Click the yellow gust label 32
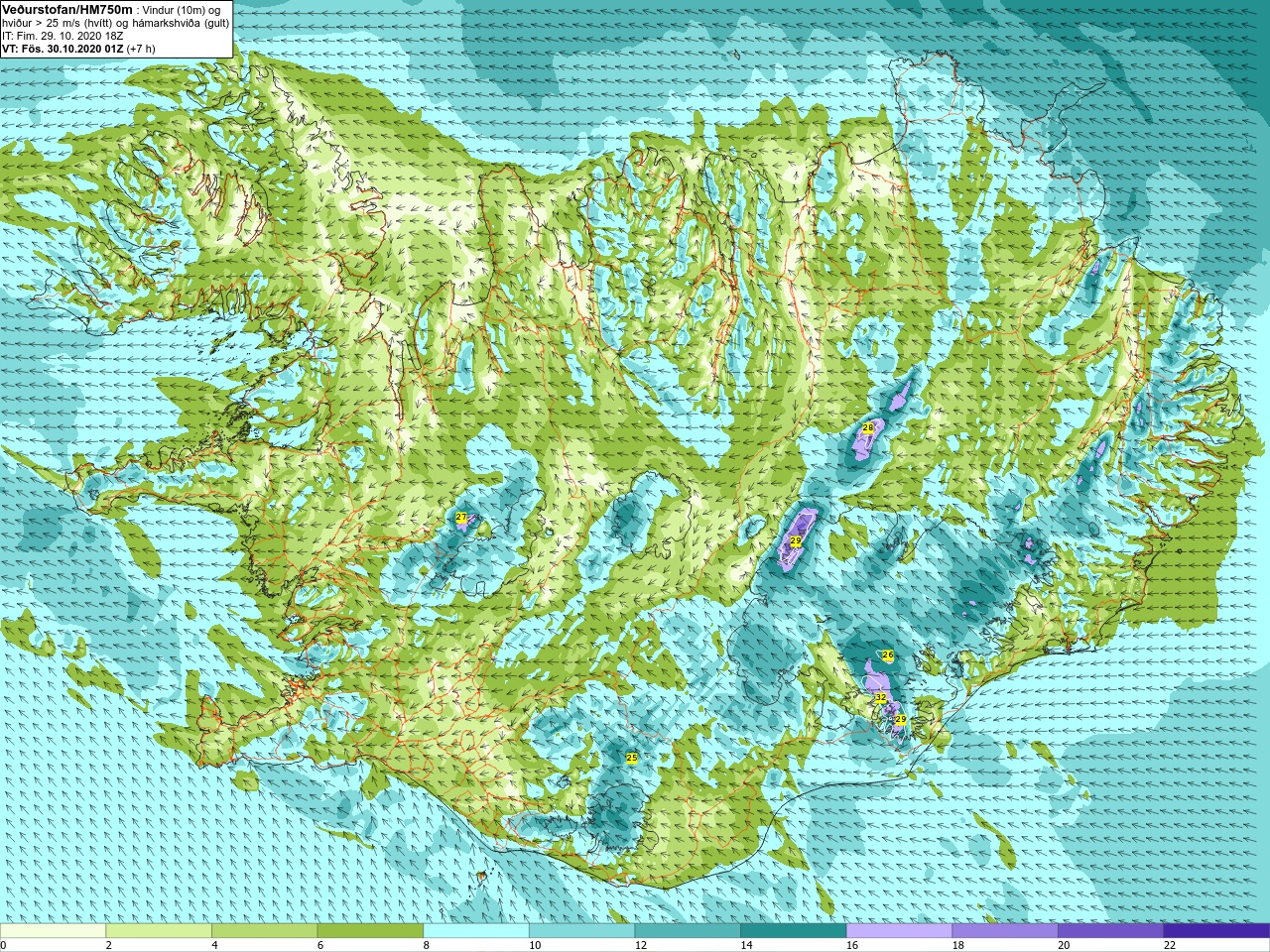Screen dimensions: 1270x952 (x=881, y=698)
